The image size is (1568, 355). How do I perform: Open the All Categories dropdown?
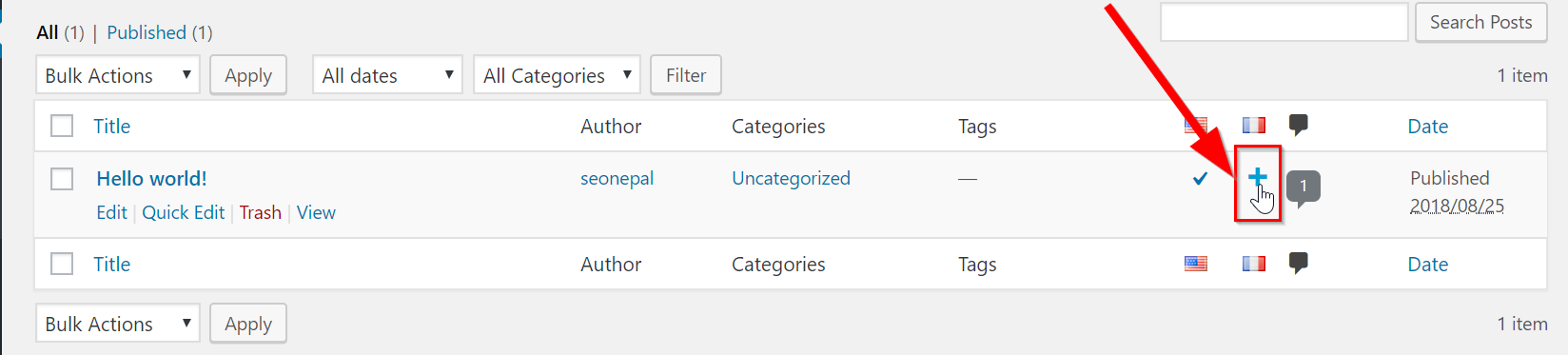point(557,75)
